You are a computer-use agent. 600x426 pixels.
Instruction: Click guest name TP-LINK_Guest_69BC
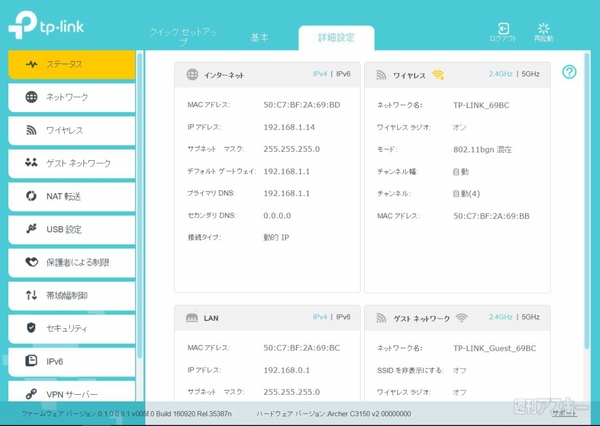(x=494, y=348)
